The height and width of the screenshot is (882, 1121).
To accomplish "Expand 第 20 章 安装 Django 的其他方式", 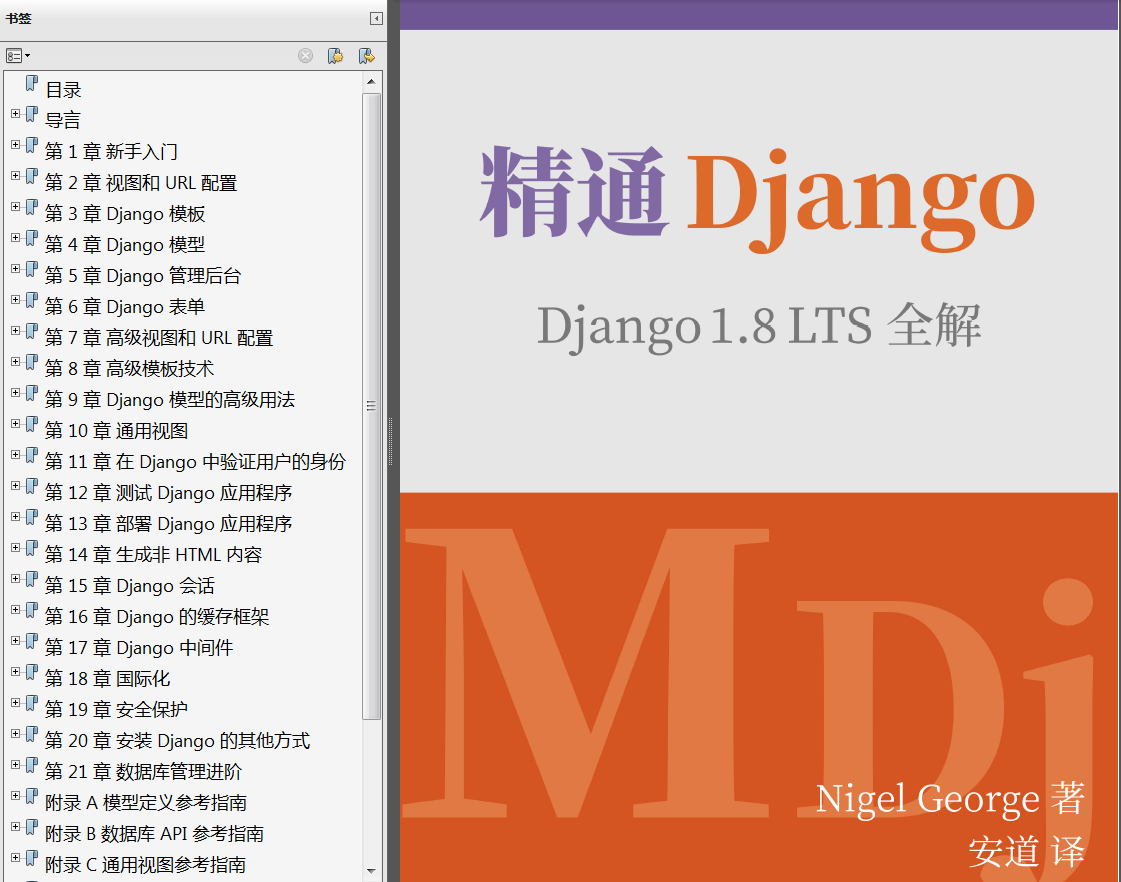I will point(16,733).
